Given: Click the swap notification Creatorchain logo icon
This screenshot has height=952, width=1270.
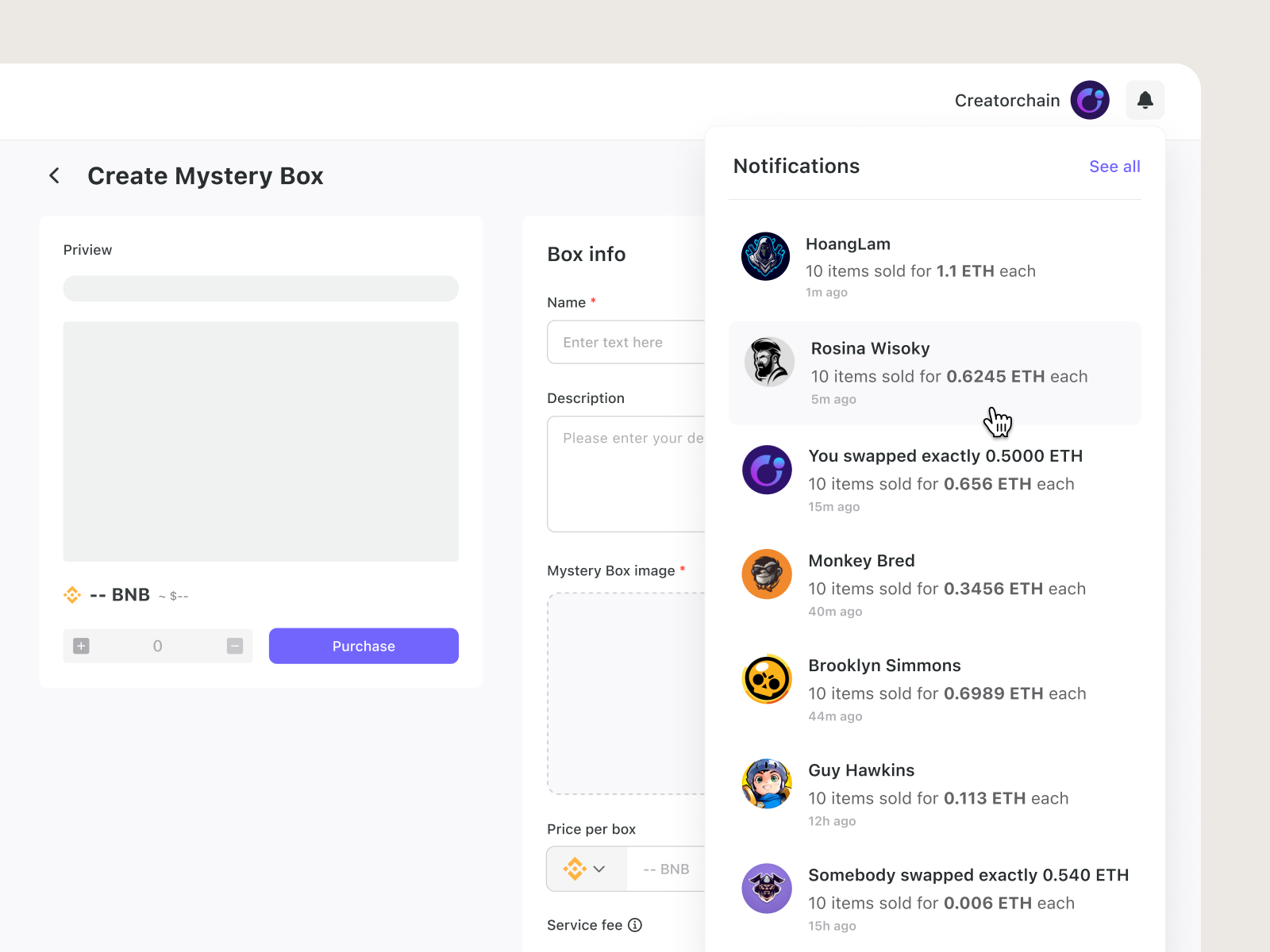Looking at the screenshot, I should click(x=766, y=470).
